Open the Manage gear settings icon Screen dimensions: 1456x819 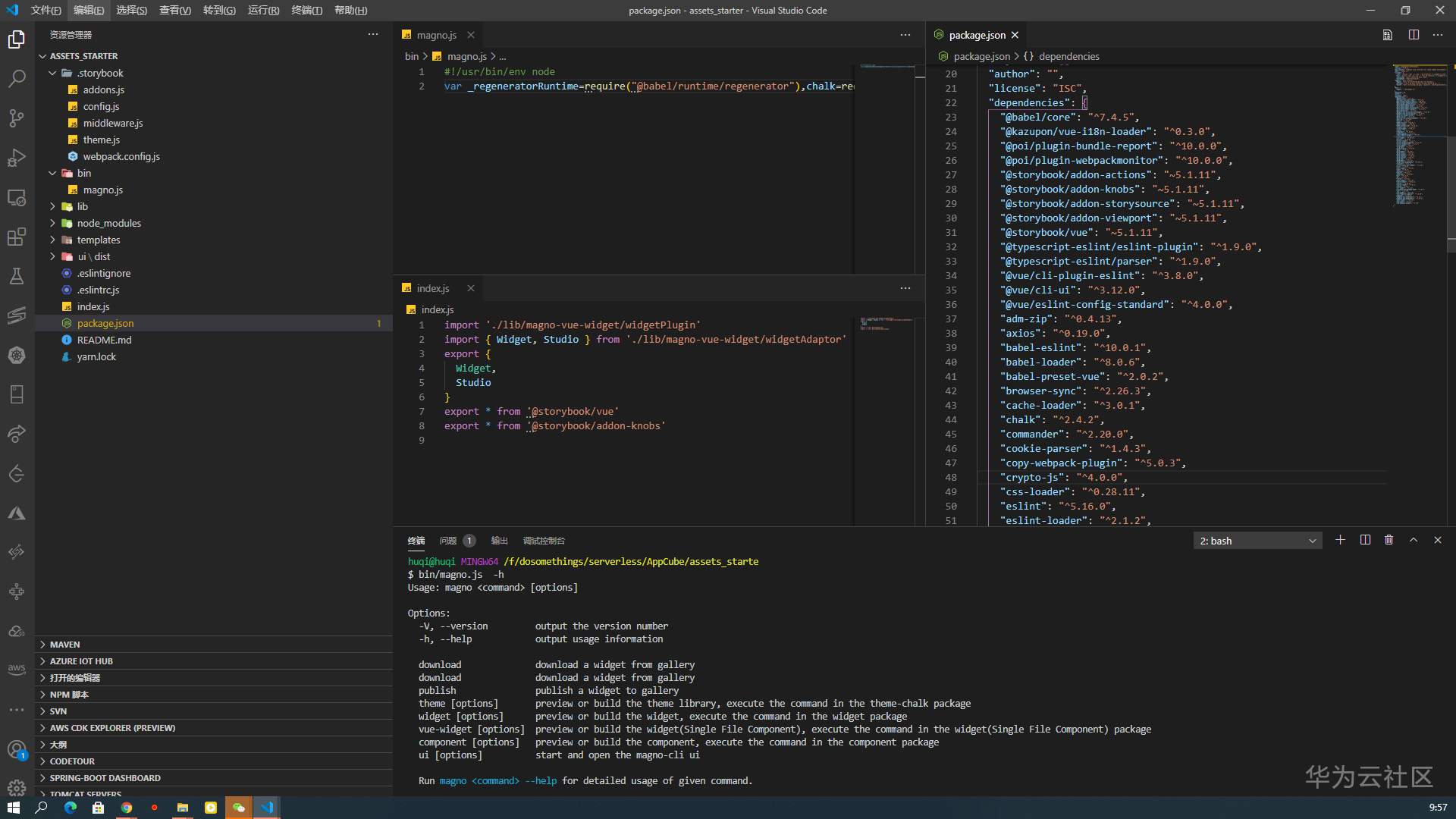(17, 787)
